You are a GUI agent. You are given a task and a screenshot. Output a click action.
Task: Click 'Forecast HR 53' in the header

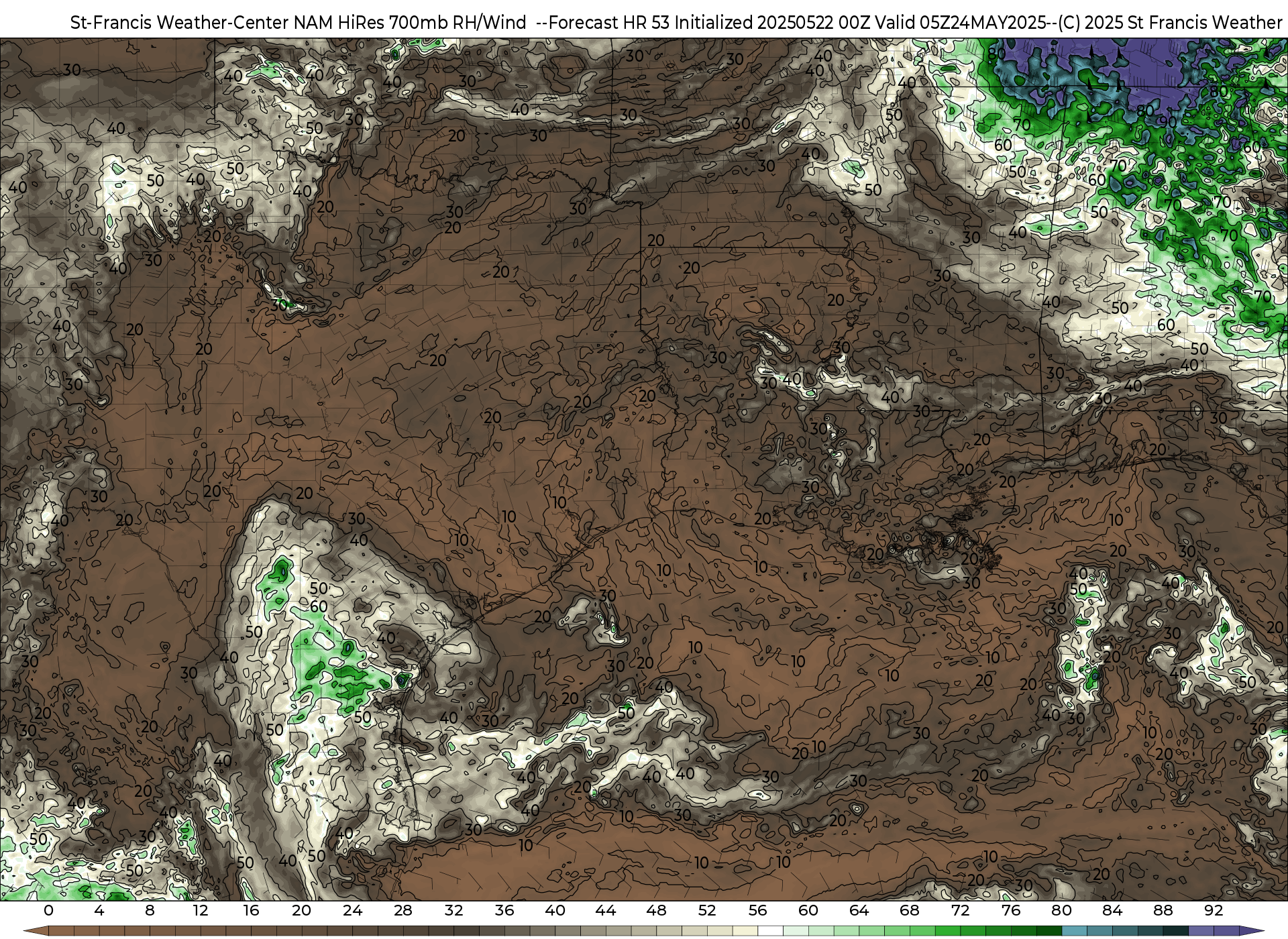click(610, 22)
